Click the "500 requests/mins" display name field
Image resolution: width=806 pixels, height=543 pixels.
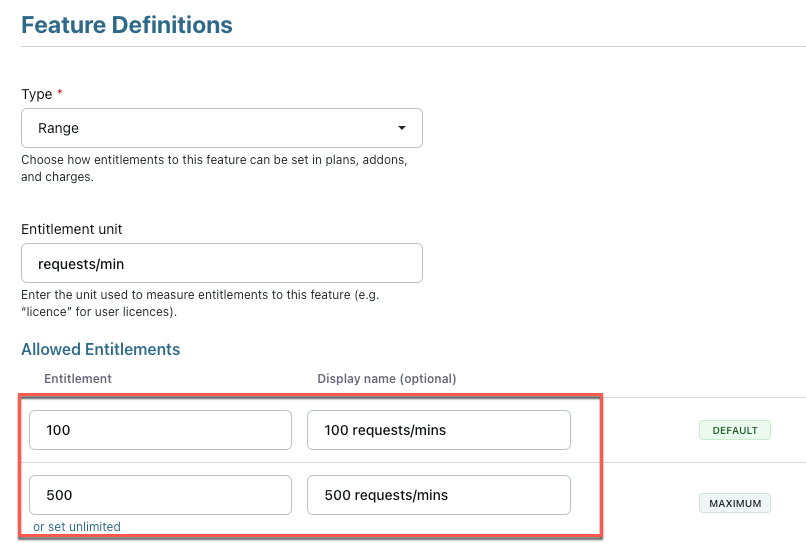tap(438, 495)
